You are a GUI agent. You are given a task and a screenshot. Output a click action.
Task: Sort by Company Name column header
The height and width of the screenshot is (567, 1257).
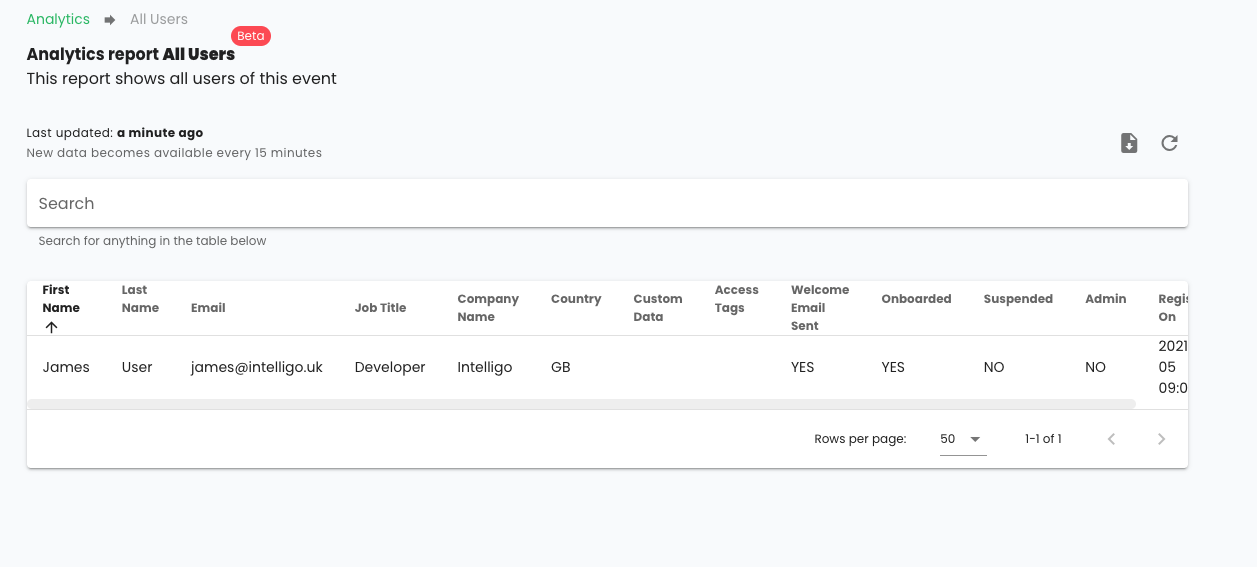pos(488,308)
